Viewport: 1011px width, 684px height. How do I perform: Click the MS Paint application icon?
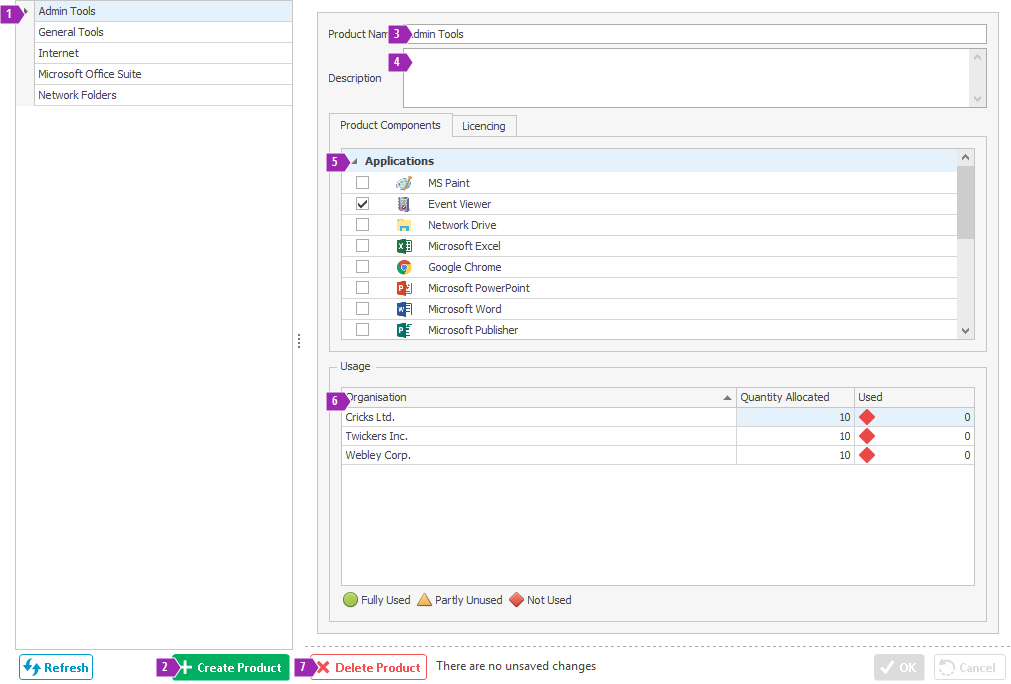[404, 183]
